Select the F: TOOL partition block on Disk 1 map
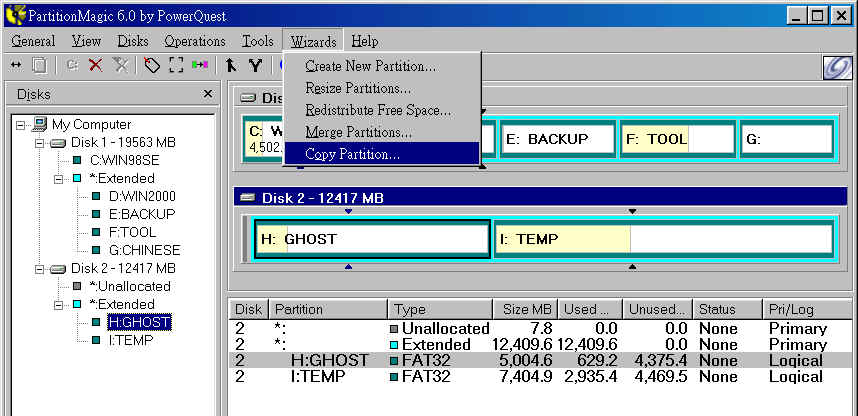 click(677, 140)
